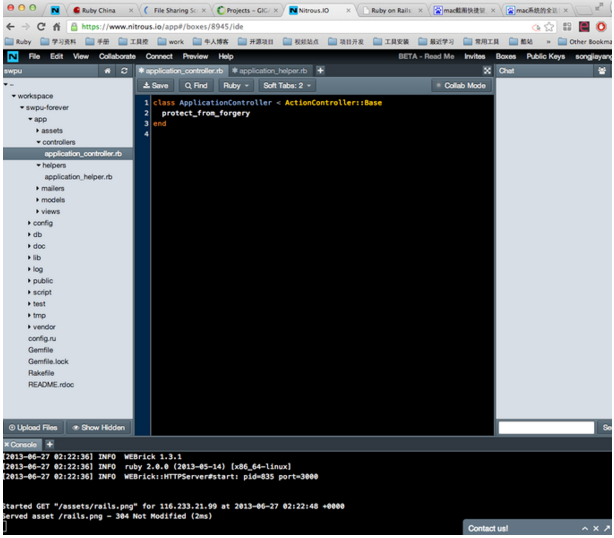Screen dimensions: 614x538
Task: Toggle Collab Mode on
Action: pyautogui.click(x=460, y=86)
